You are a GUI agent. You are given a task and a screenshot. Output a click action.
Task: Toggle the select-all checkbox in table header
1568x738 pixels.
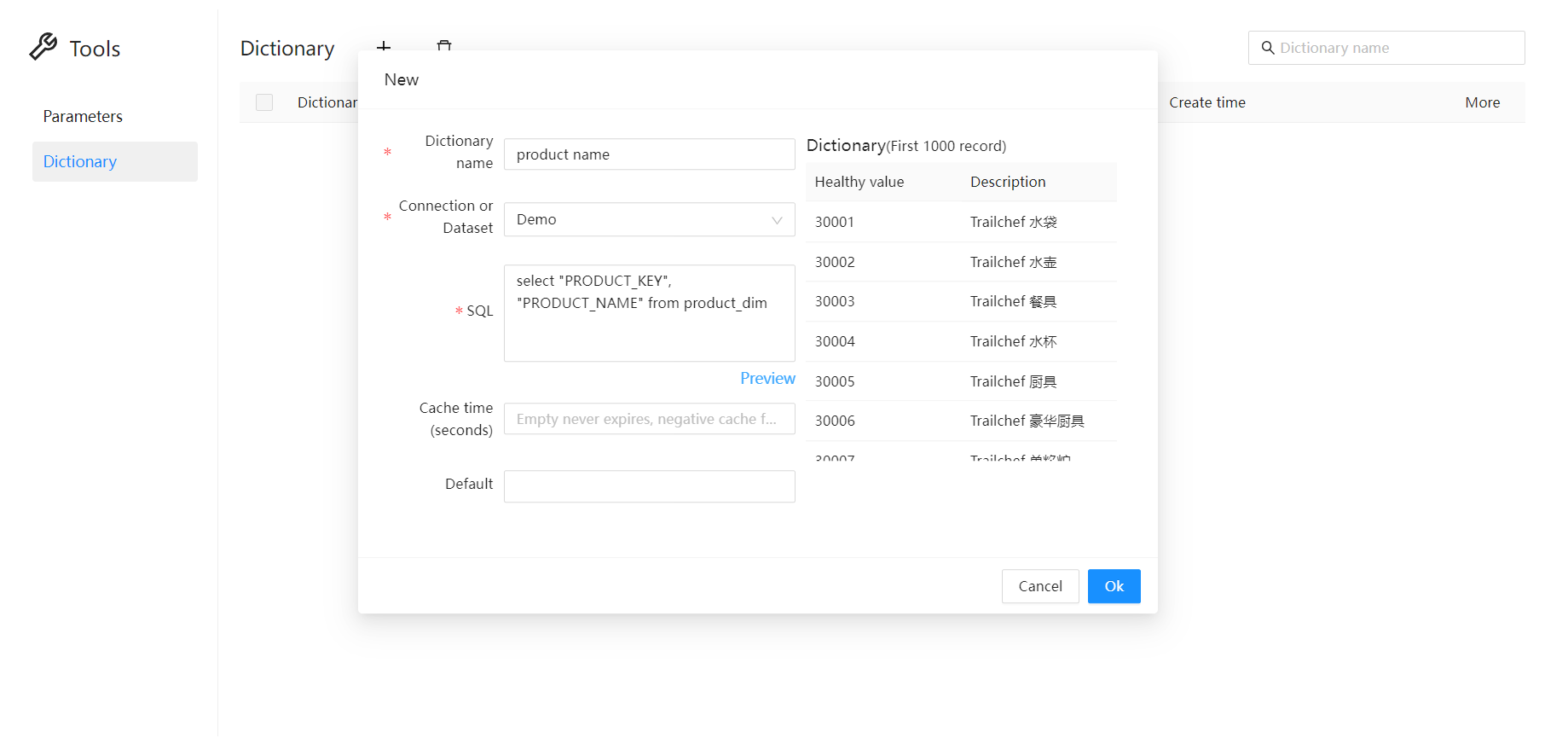264,102
